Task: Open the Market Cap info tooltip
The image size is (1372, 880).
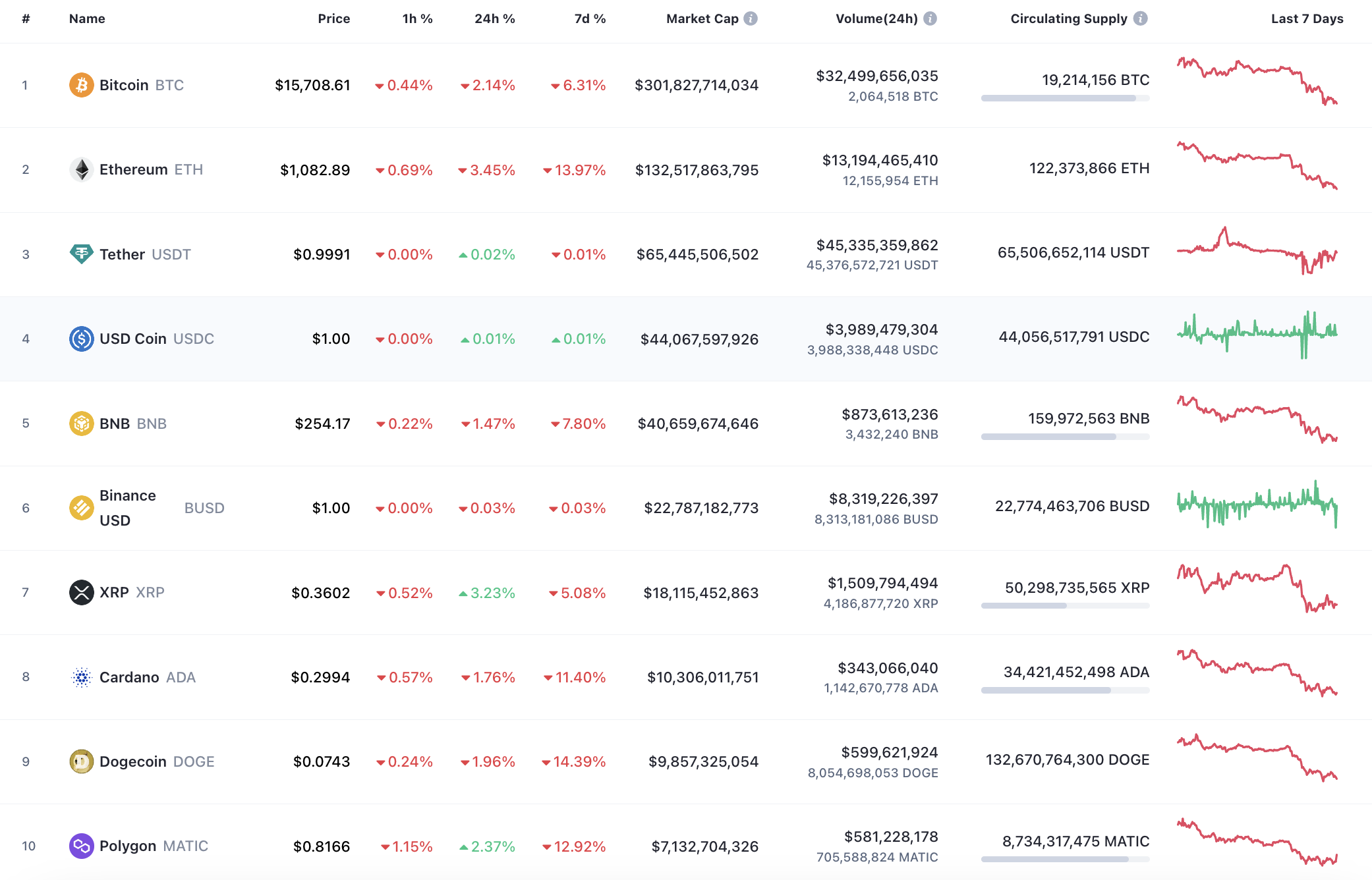Action: click(x=749, y=18)
